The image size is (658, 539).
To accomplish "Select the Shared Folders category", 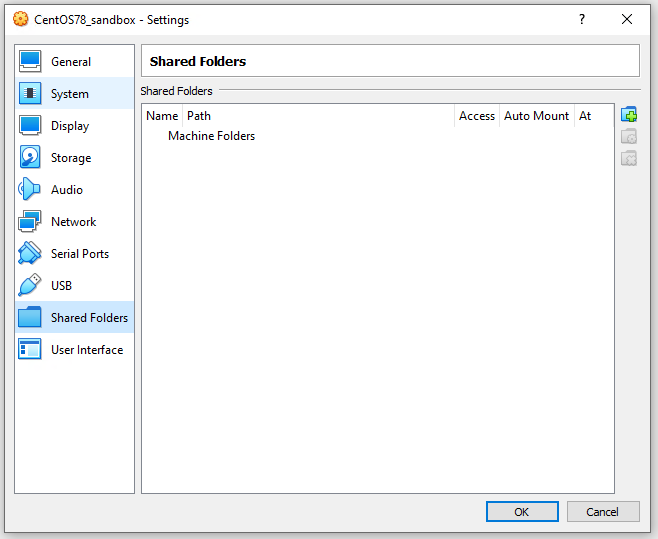I will tap(89, 318).
